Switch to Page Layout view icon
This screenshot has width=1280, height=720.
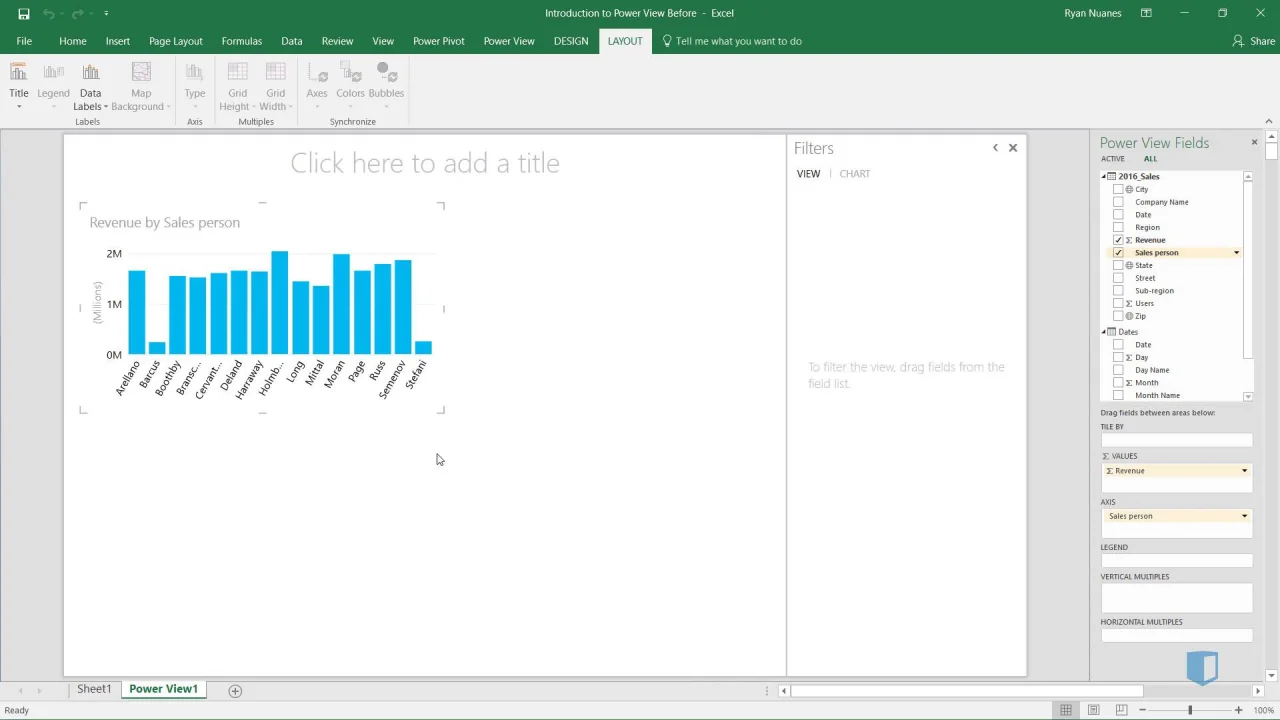(1094, 710)
